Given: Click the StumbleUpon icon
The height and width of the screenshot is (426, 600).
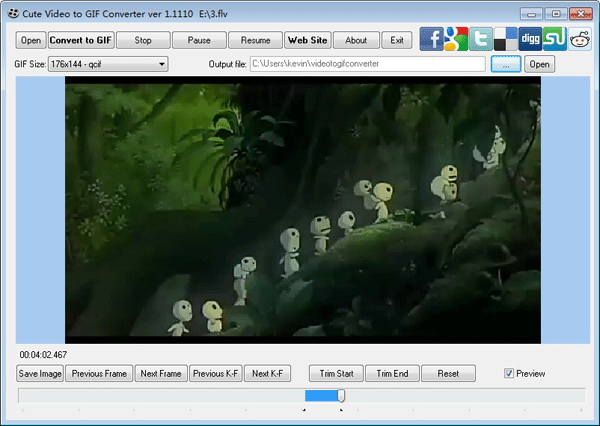Looking at the screenshot, I should click(x=555, y=39).
